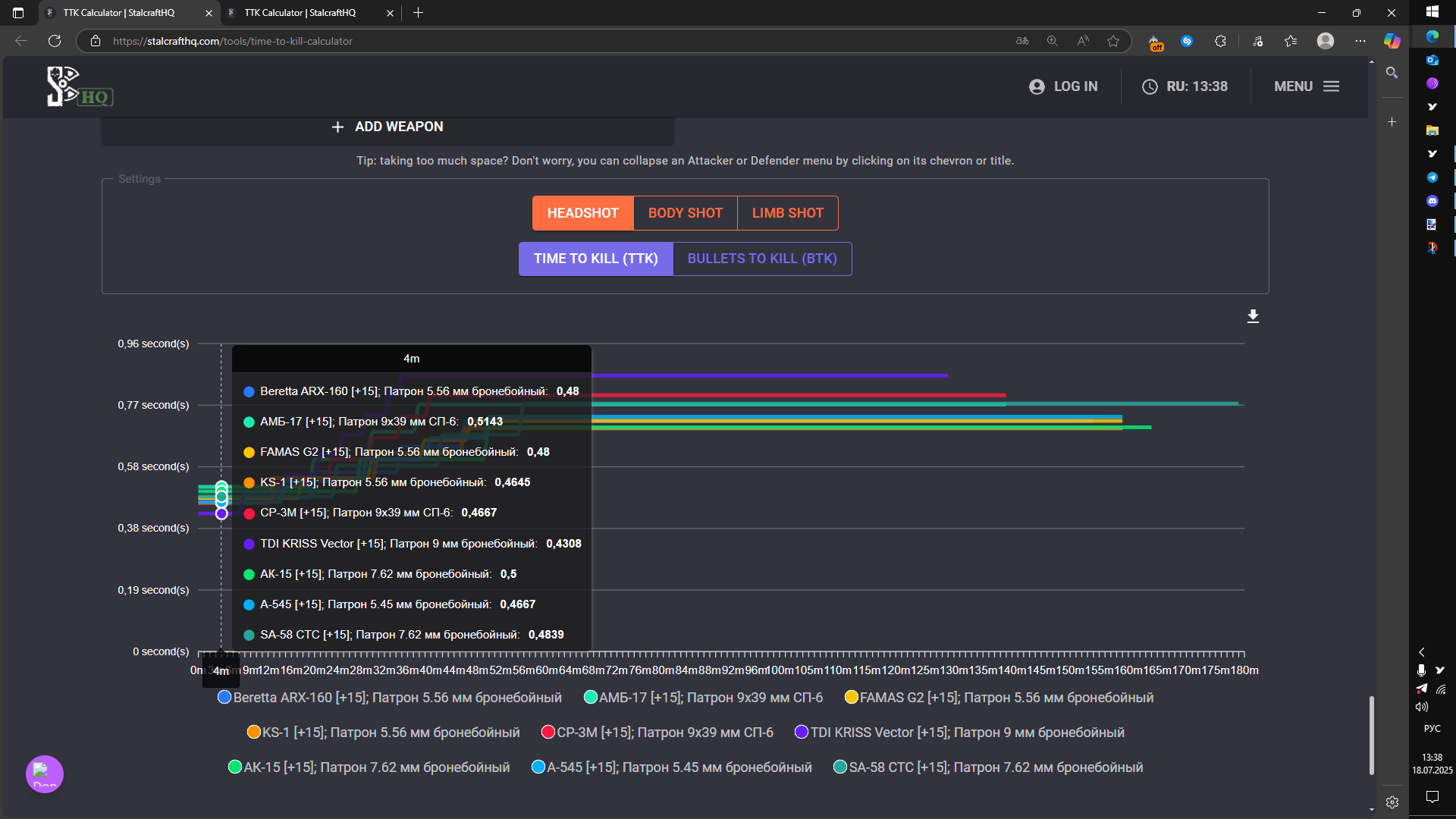Toggle SA-58 СТС series in legend

[x=988, y=767]
